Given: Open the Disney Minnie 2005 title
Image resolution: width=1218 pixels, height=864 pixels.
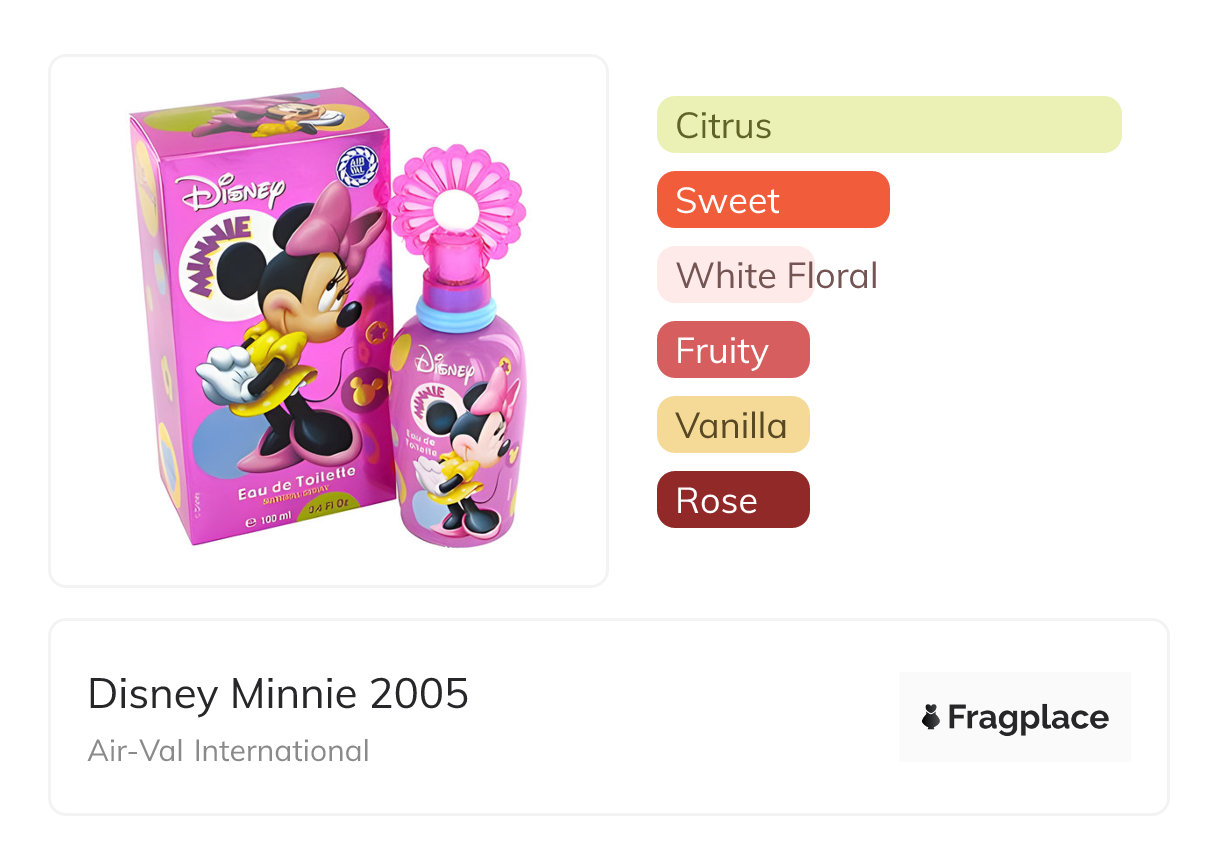Looking at the screenshot, I should coord(278,693).
